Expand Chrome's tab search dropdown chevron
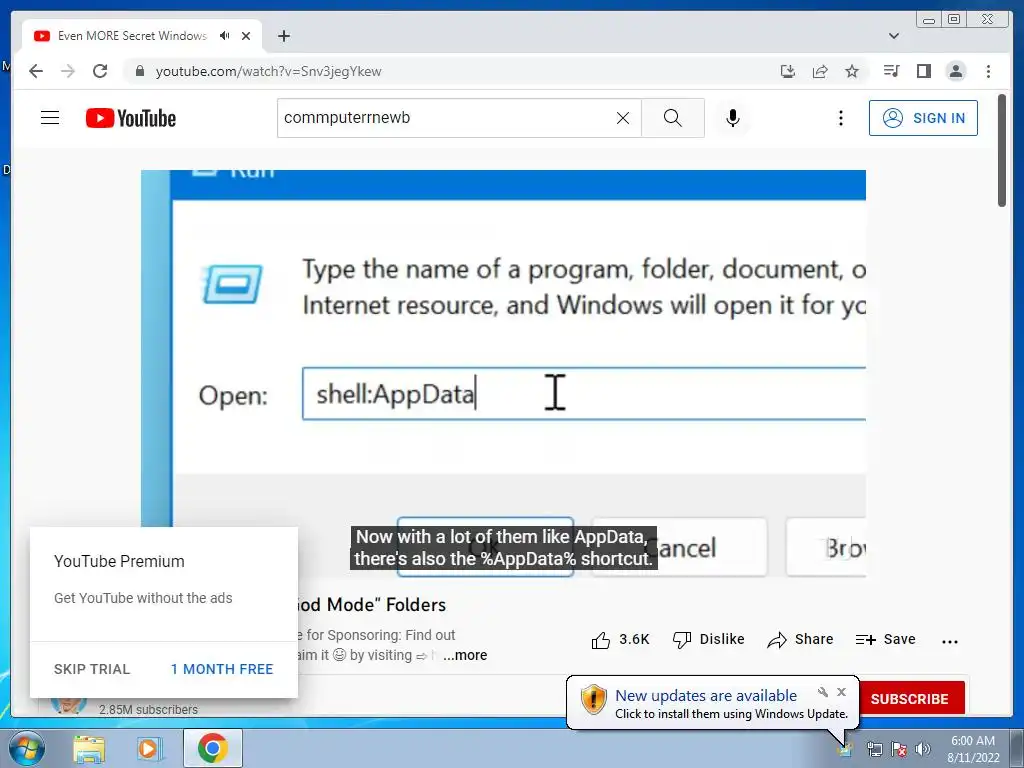 (x=894, y=36)
